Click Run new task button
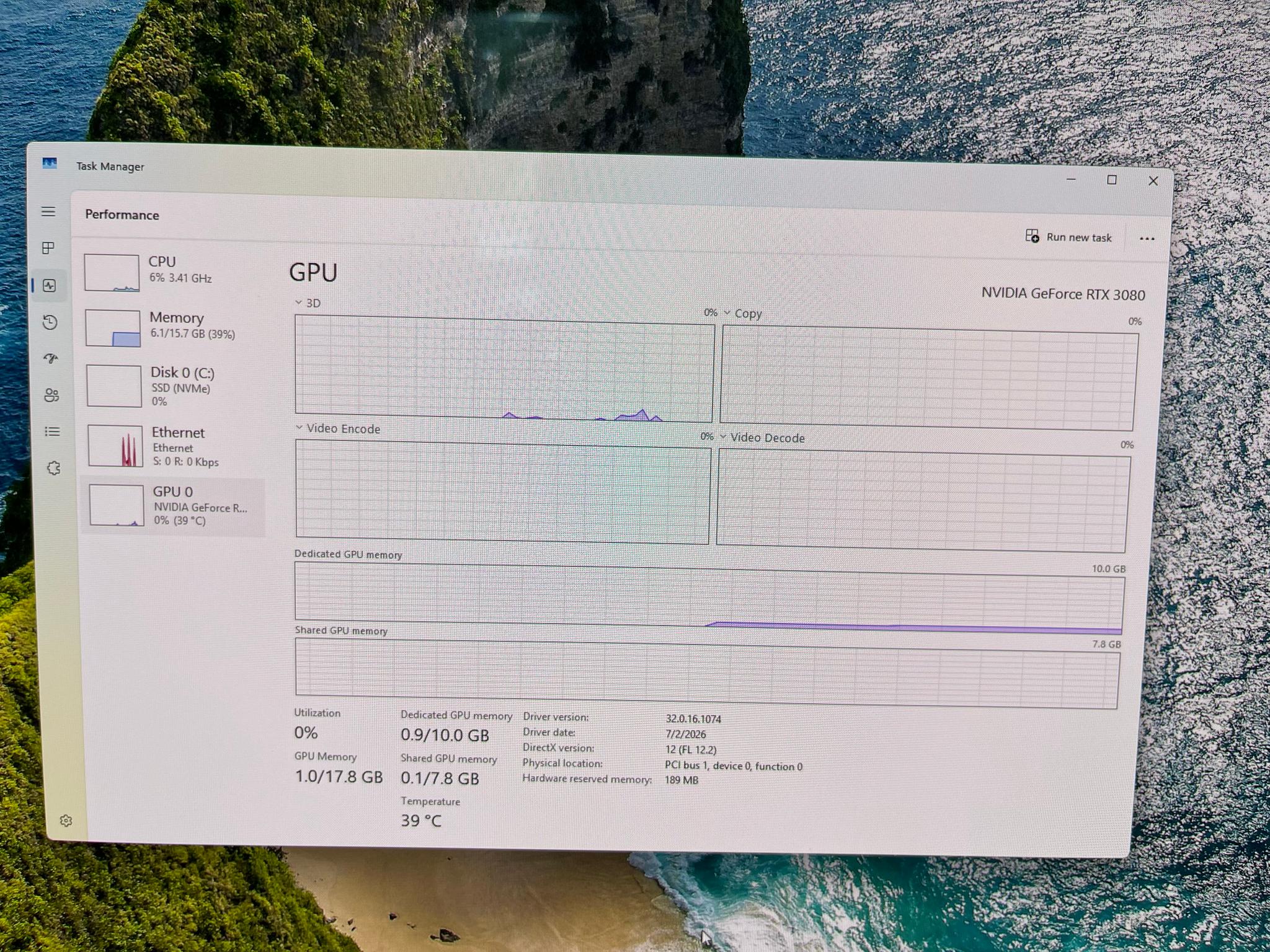The width and height of the screenshot is (1270, 952). tap(1068, 237)
